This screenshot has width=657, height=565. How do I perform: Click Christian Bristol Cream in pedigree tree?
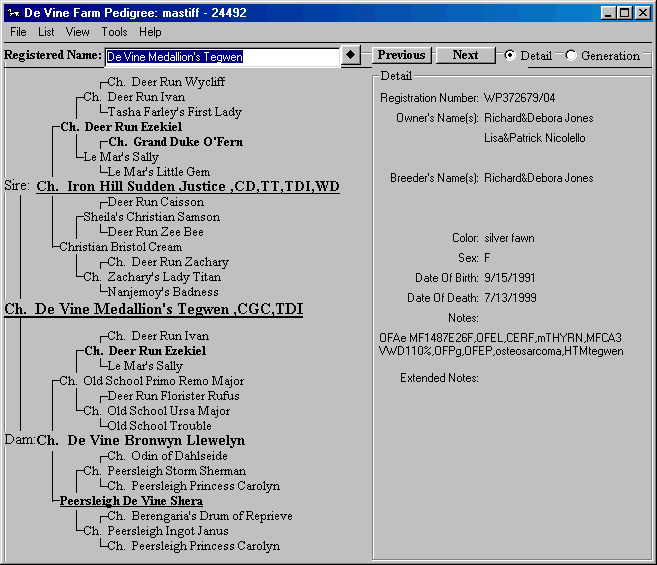click(120, 247)
